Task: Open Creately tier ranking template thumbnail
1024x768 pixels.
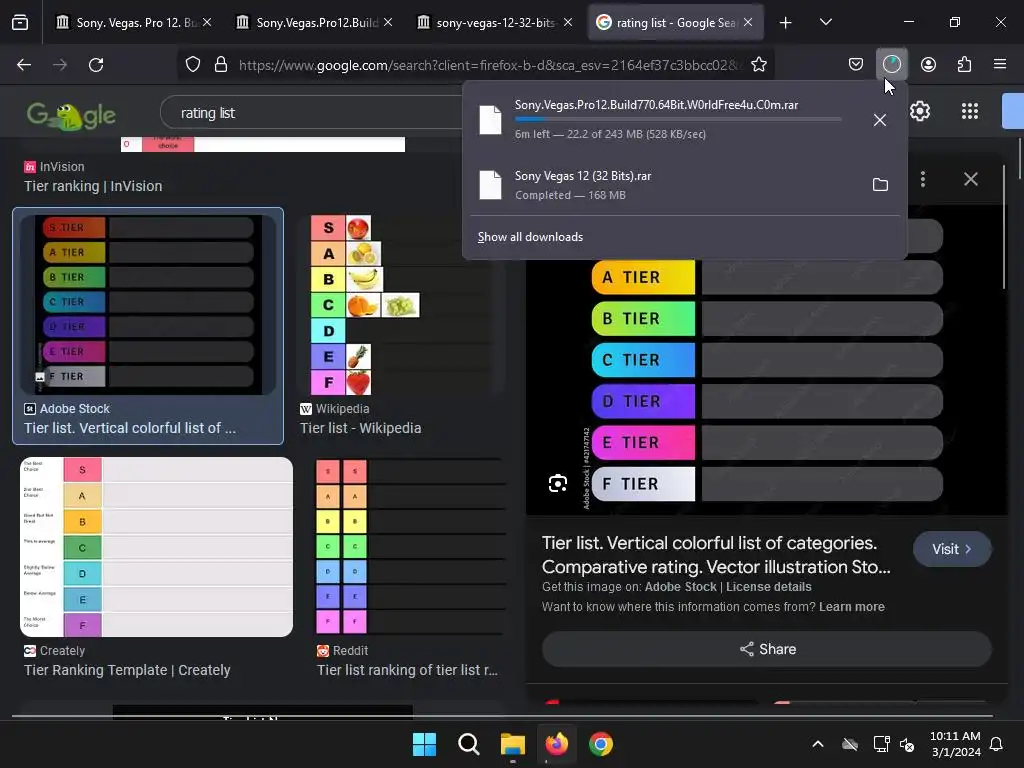Action: [156, 547]
